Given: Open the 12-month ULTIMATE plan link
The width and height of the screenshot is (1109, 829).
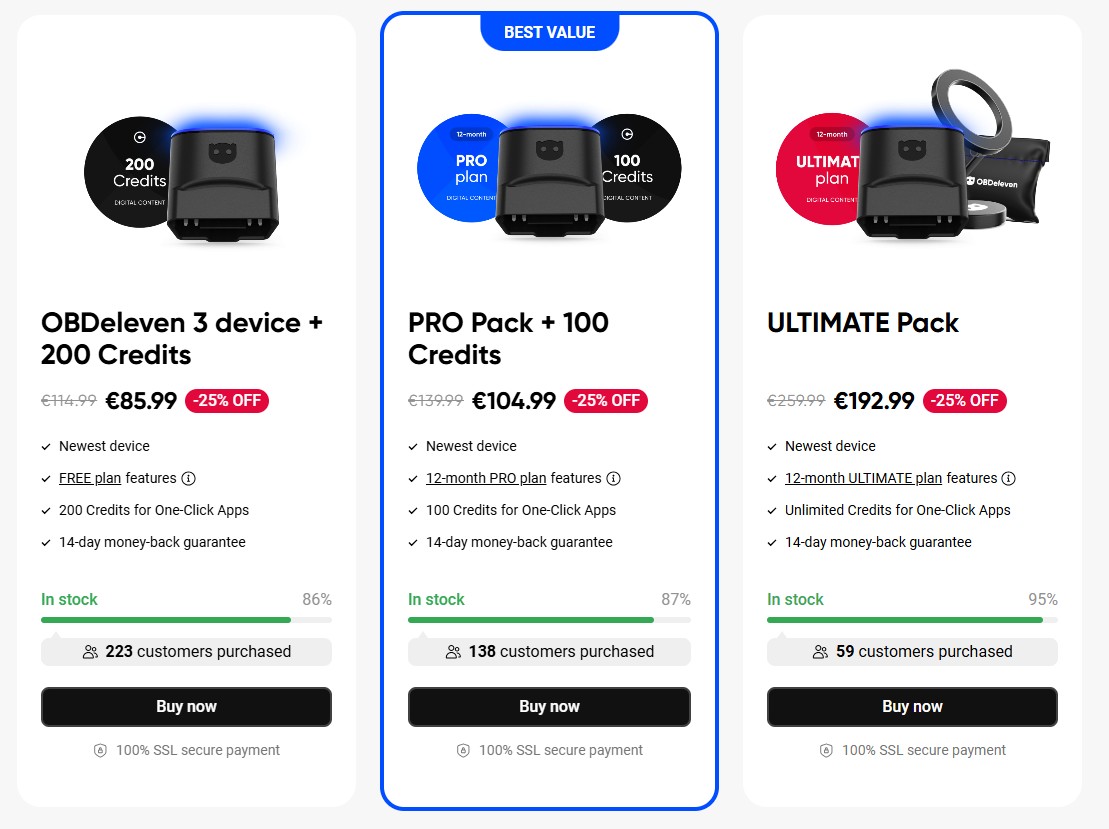Looking at the screenshot, I should coord(863,478).
